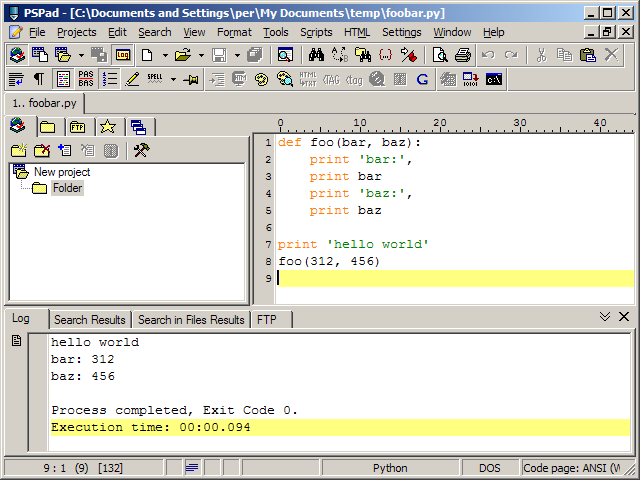Image resolution: width=640 pixels, height=480 pixels.
Task: Click the Save all files icon
Action: [255, 55]
